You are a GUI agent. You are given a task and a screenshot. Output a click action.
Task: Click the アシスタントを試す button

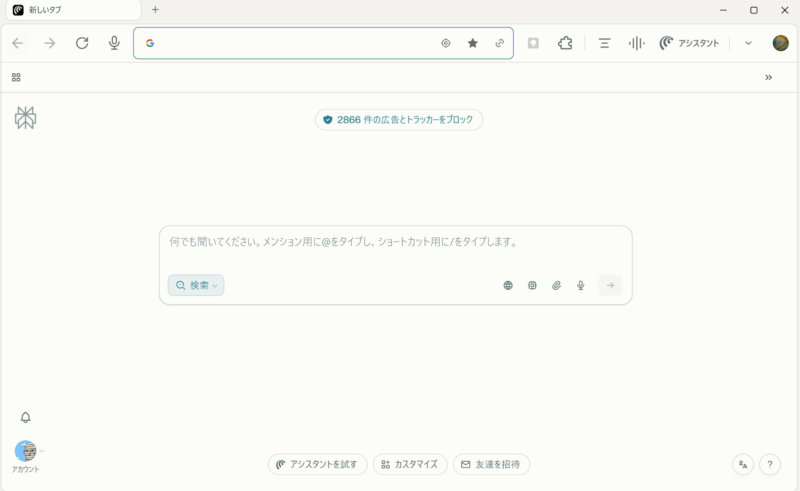click(x=317, y=464)
